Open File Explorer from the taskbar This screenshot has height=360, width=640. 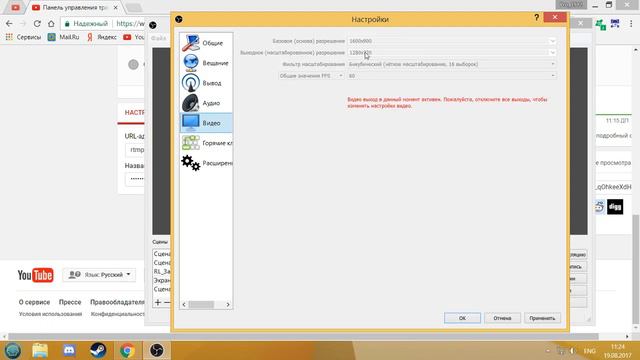[40, 351]
